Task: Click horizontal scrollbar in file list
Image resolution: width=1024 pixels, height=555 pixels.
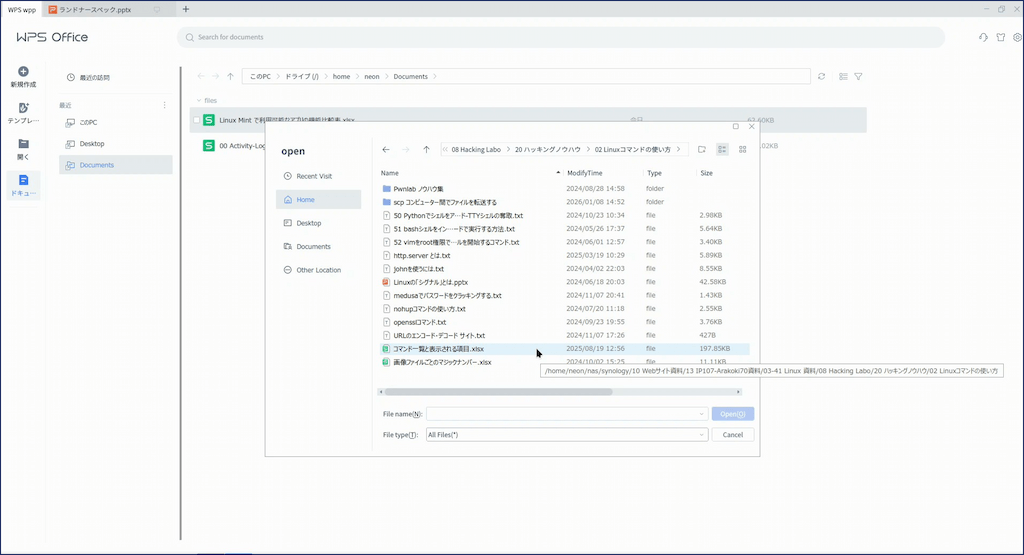Action: click(x=498, y=392)
